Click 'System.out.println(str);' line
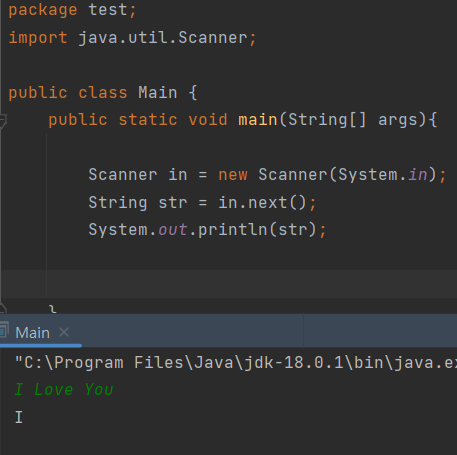The image size is (457, 455). 207,230
